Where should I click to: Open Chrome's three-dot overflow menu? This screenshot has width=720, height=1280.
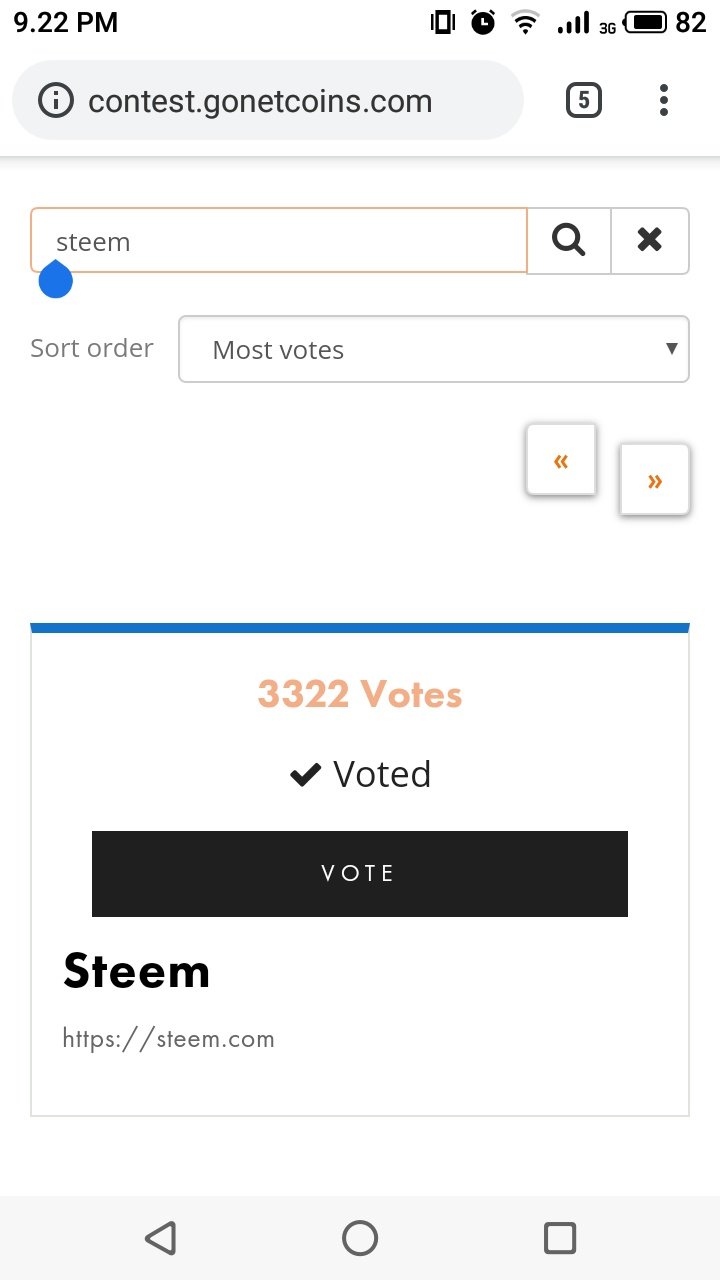pos(664,100)
